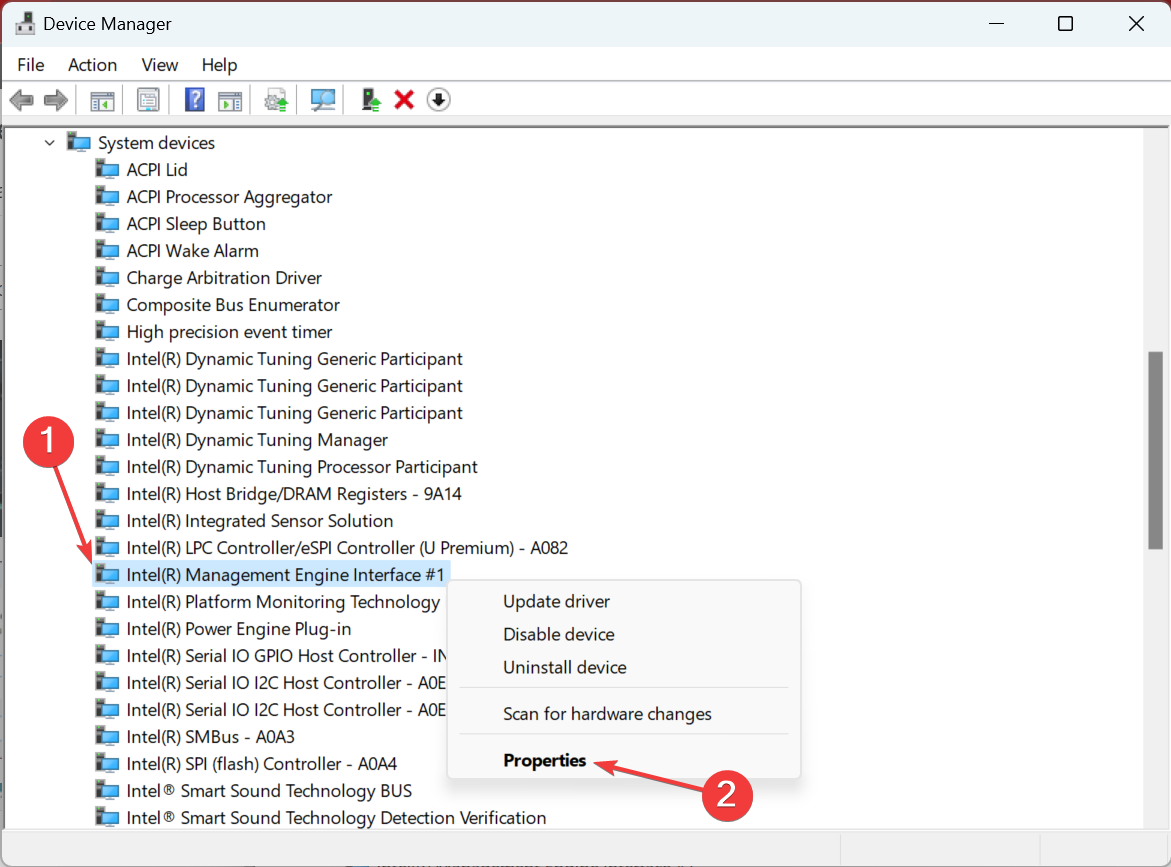
Task: Open the File menu
Action: (x=31, y=65)
